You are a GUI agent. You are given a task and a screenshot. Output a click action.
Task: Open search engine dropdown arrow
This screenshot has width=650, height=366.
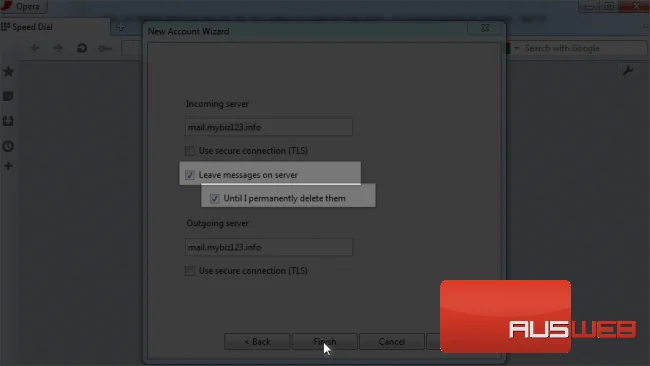pyautogui.click(x=517, y=48)
